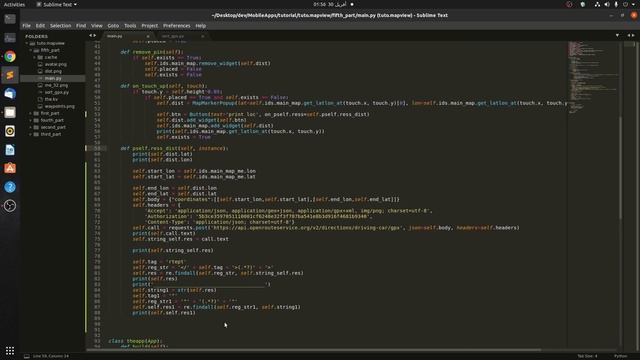Screen dimensions: 640x360
Task: Click Tab Size: 4 in status bar
Action: coord(588,356)
